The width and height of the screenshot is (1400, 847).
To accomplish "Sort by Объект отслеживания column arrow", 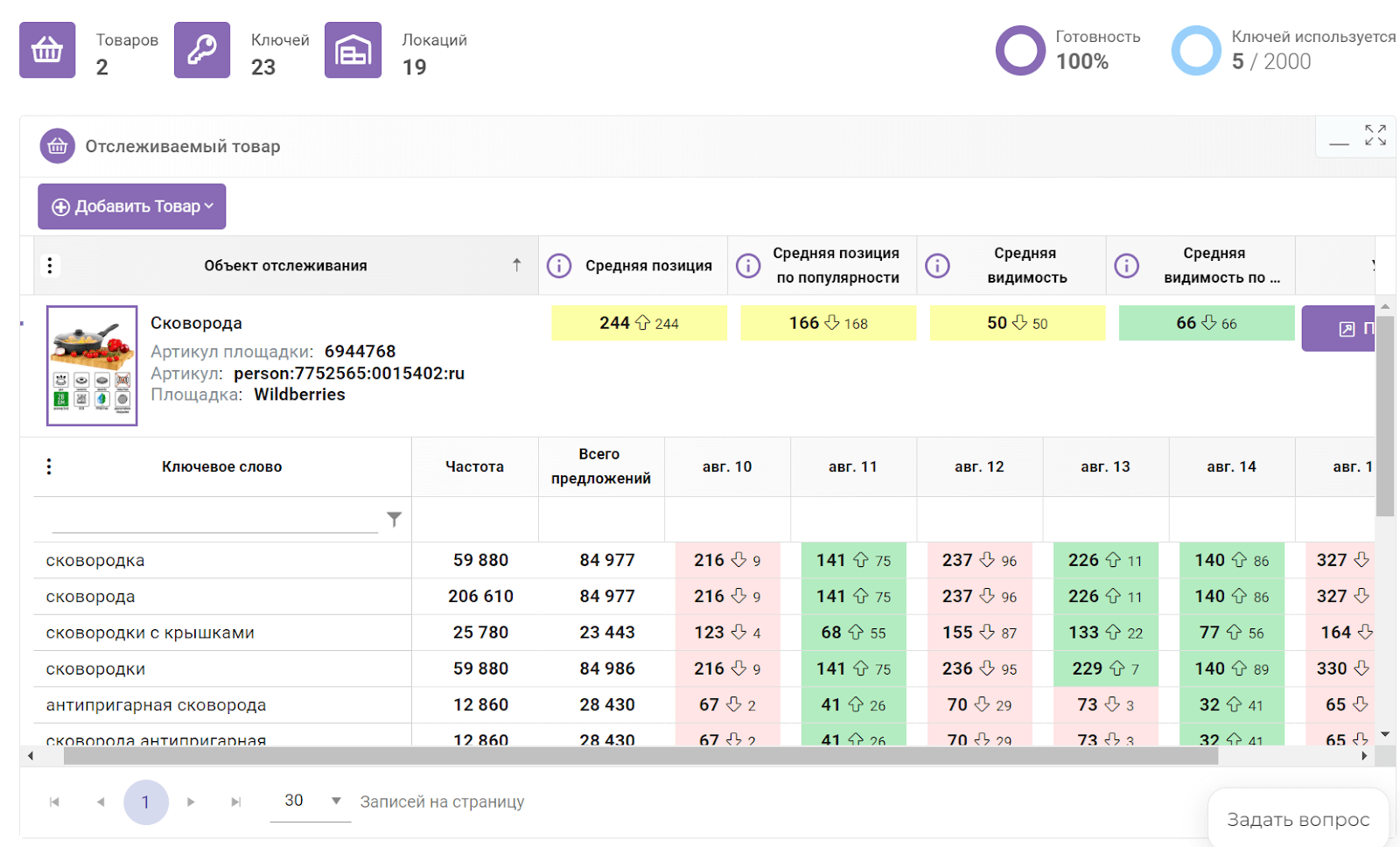I will [x=517, y=265].
